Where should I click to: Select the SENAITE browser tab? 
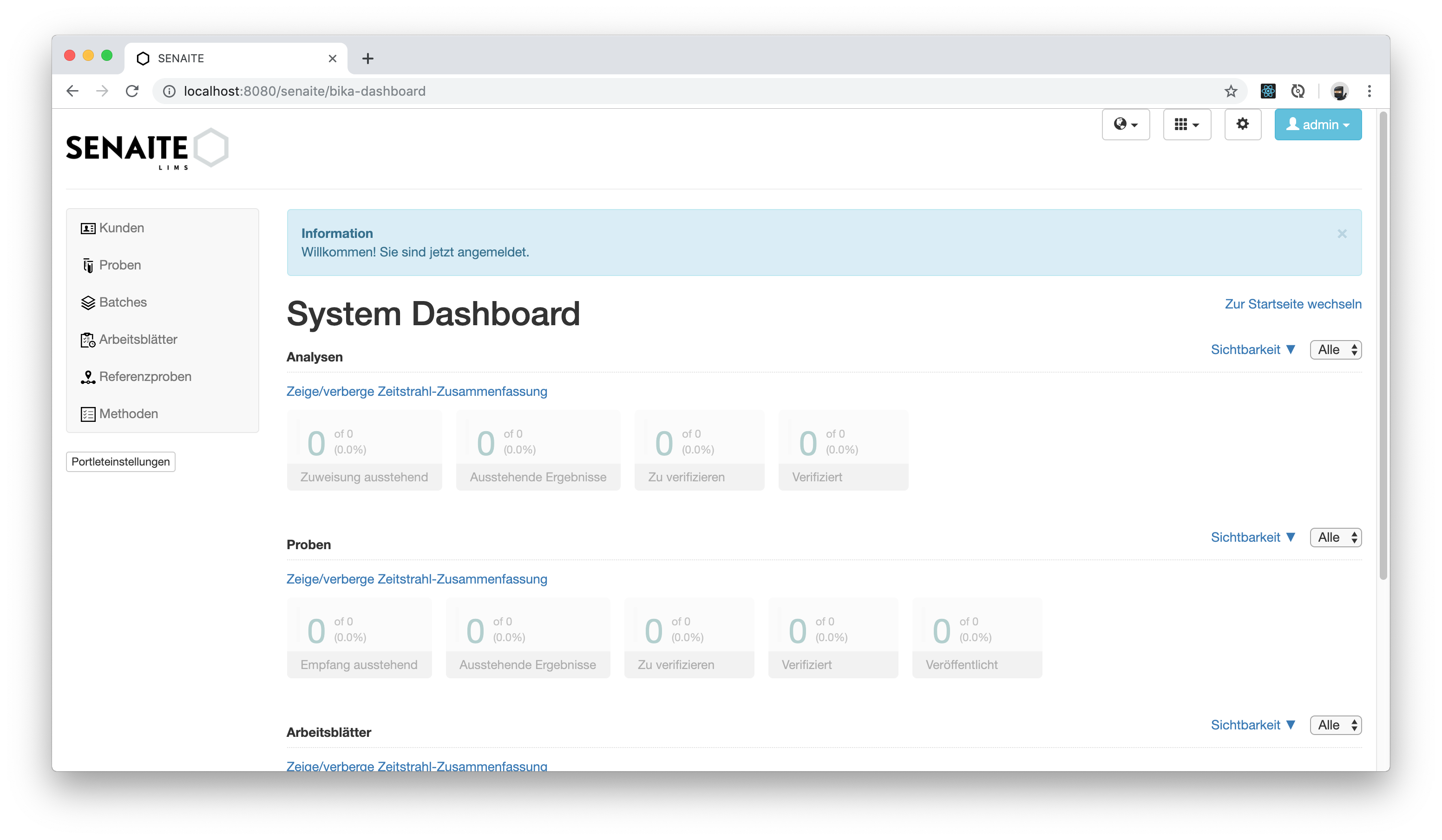pyautogui.click(x=235, y=59)
